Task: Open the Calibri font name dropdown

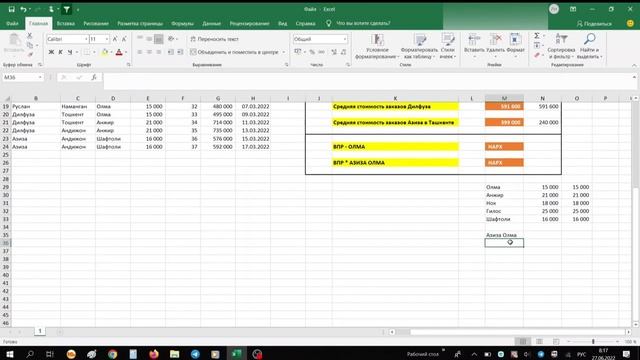Action: 86,39
